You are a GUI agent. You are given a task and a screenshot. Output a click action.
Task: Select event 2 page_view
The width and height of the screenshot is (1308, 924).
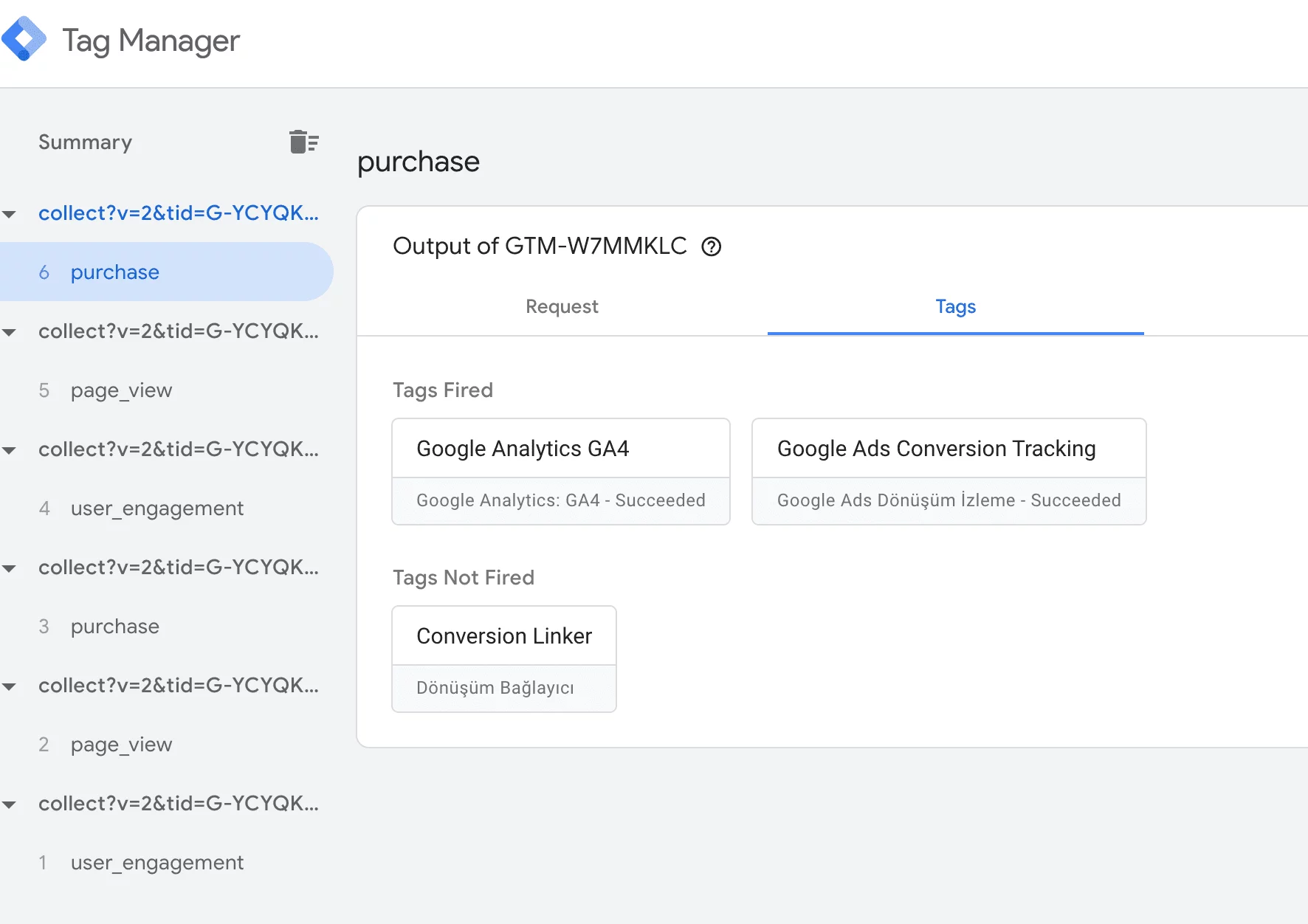pyautogui.click(x=167, y=744)
